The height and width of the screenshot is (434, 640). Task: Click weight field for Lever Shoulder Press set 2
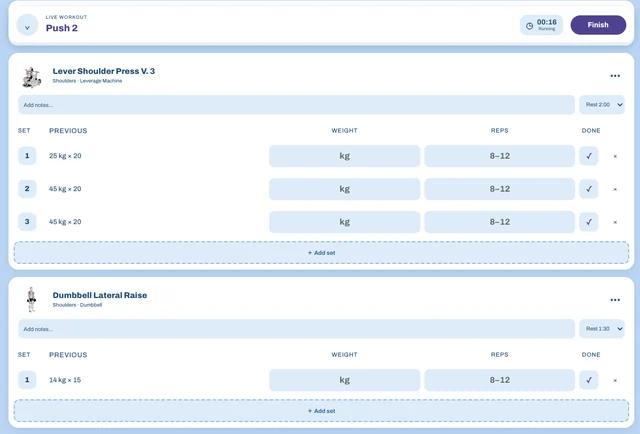tap(344, 189)
